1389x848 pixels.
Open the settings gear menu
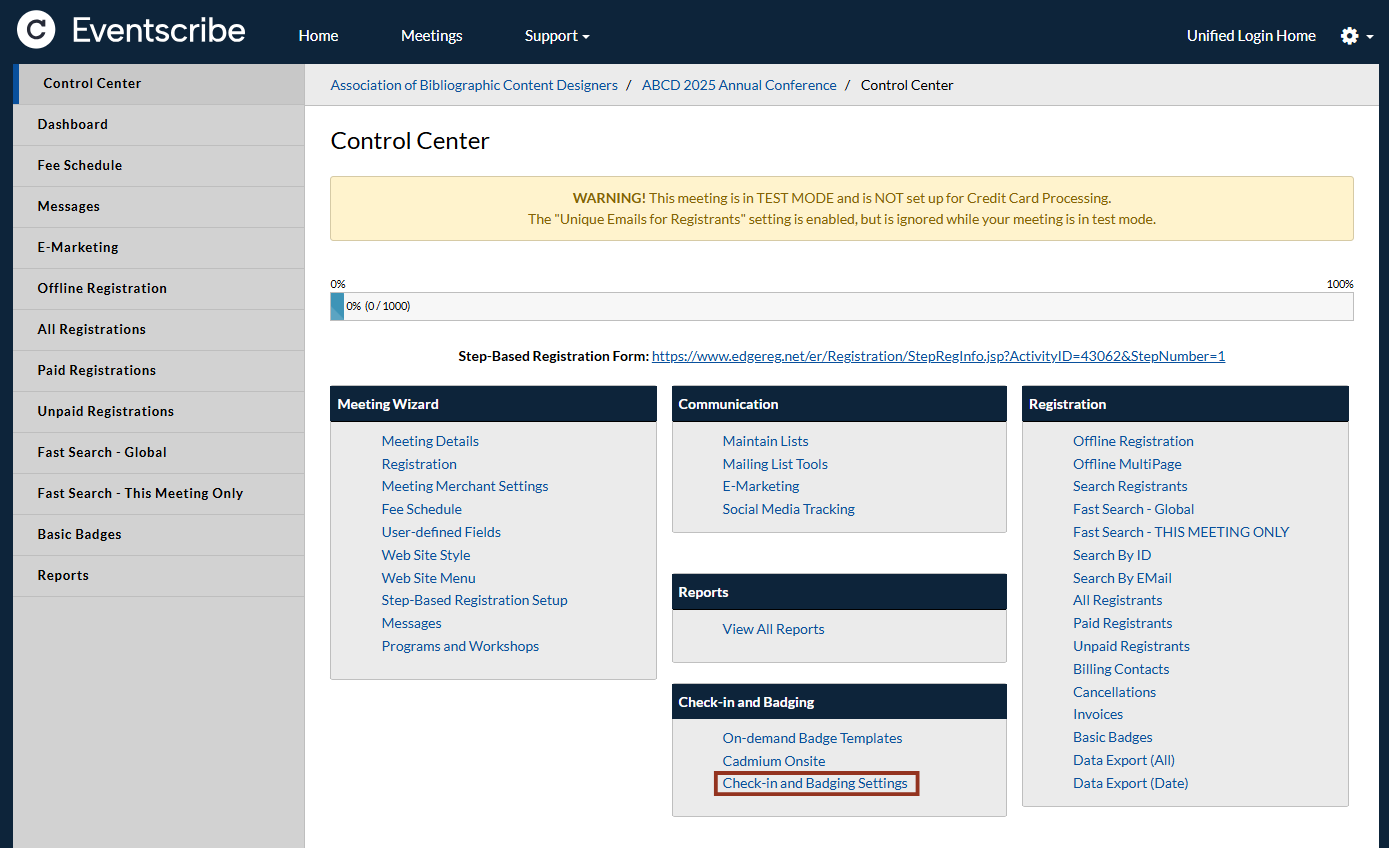click(x=1357, y=36)
